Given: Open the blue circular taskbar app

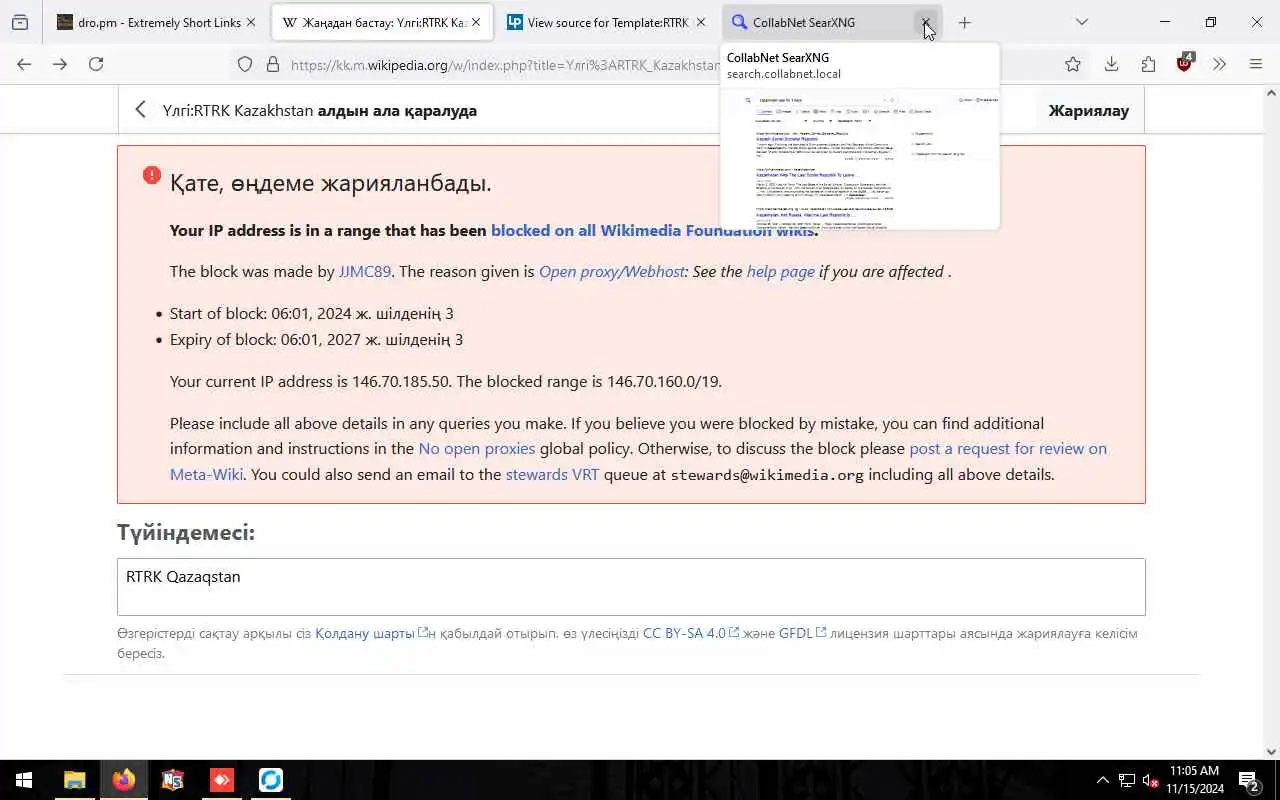Looking at the screenshot, I should point(271,780).
